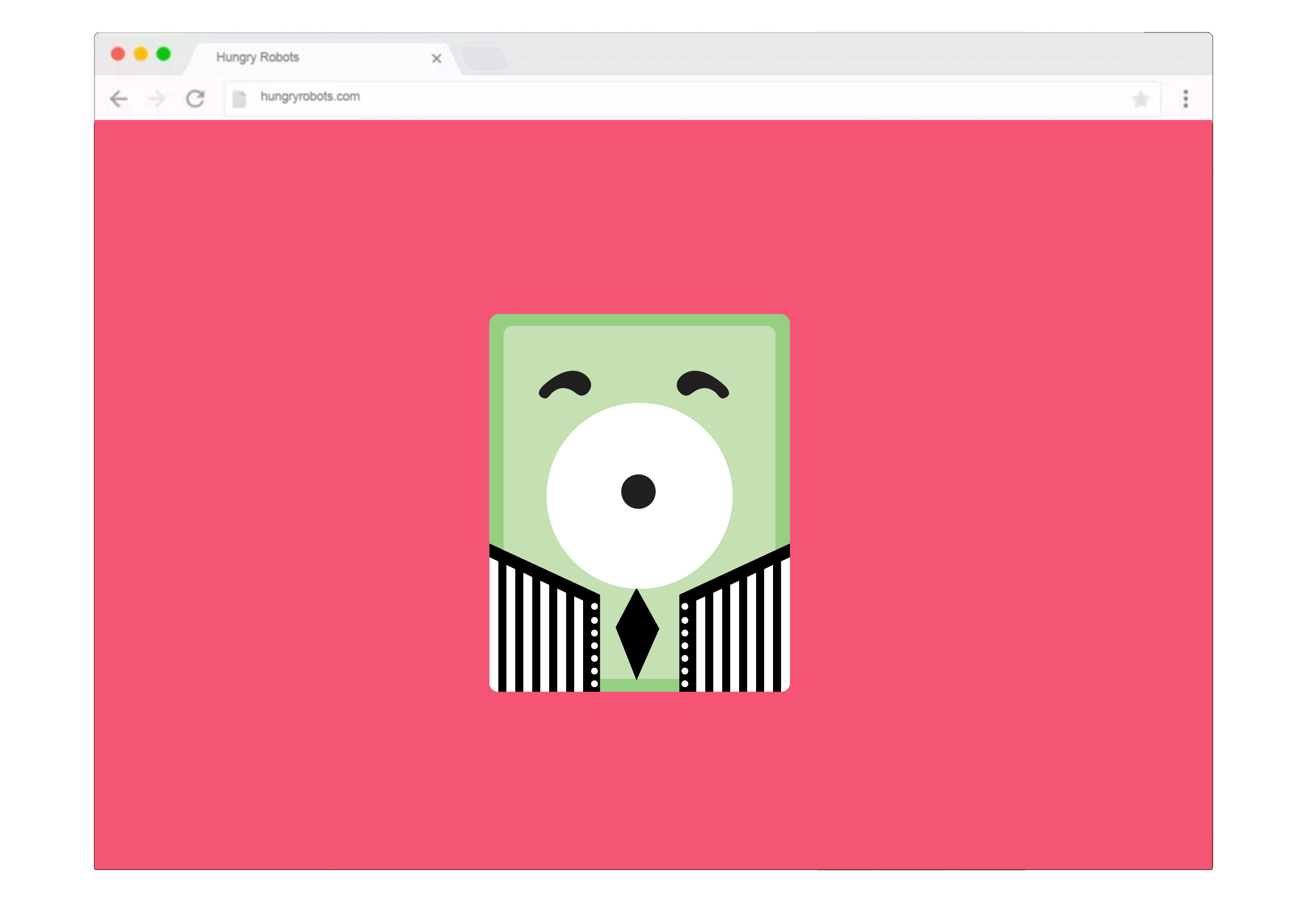Focus the hungryrobots.com address field
Image resolution: width=1307 pixels, height=924 pixels.
pos(692,99)
